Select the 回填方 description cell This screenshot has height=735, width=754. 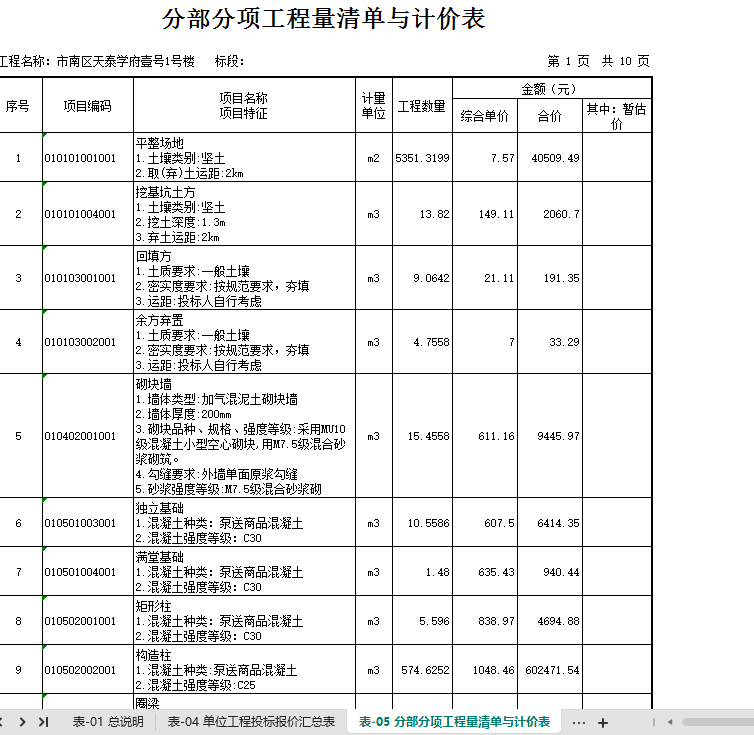[x=244, y=278]
